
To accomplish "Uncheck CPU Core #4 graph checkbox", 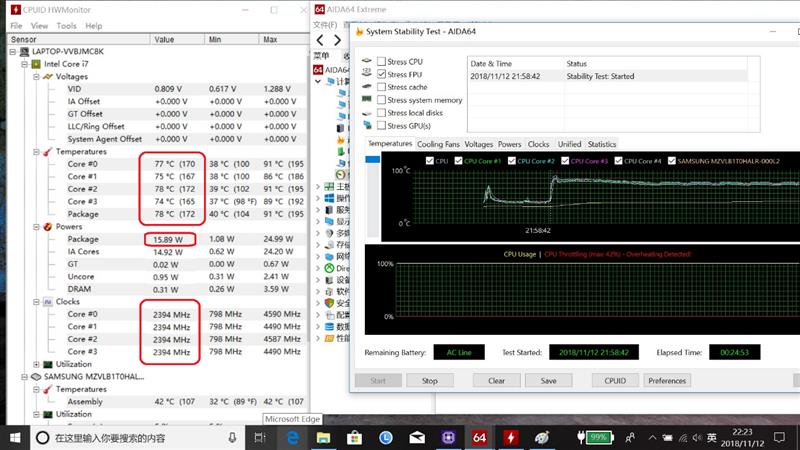I will pos(618,161).
